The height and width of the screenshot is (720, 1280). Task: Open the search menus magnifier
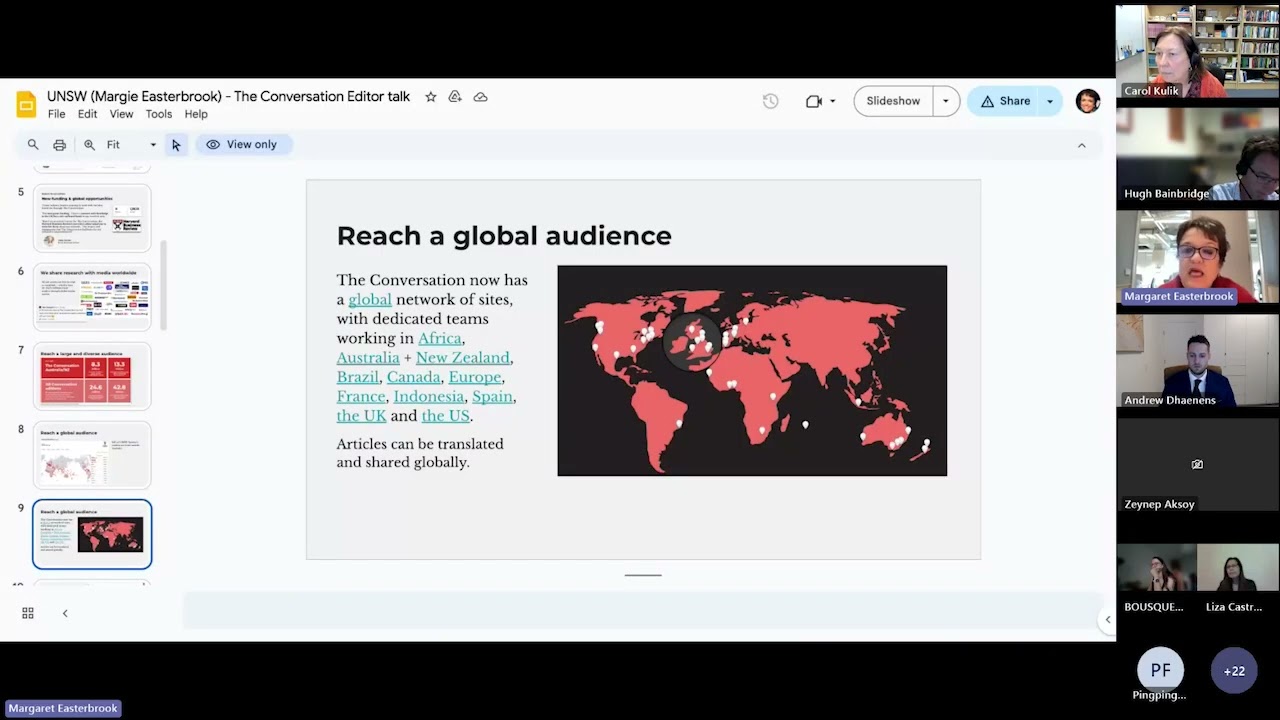pyautogui.click(x=33, y=145)
